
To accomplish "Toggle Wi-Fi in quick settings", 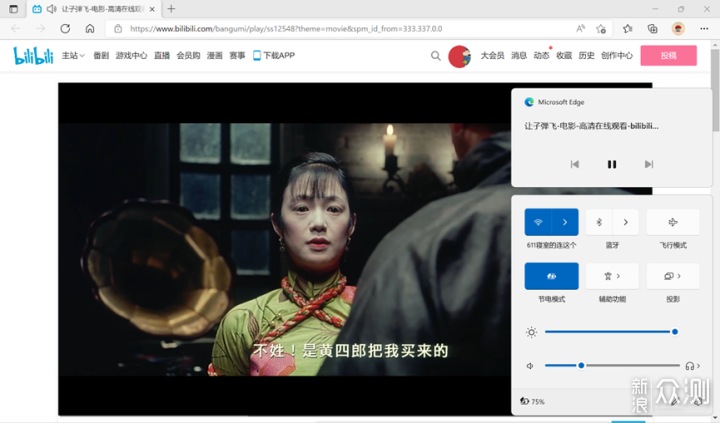I will tap(538, 222).
